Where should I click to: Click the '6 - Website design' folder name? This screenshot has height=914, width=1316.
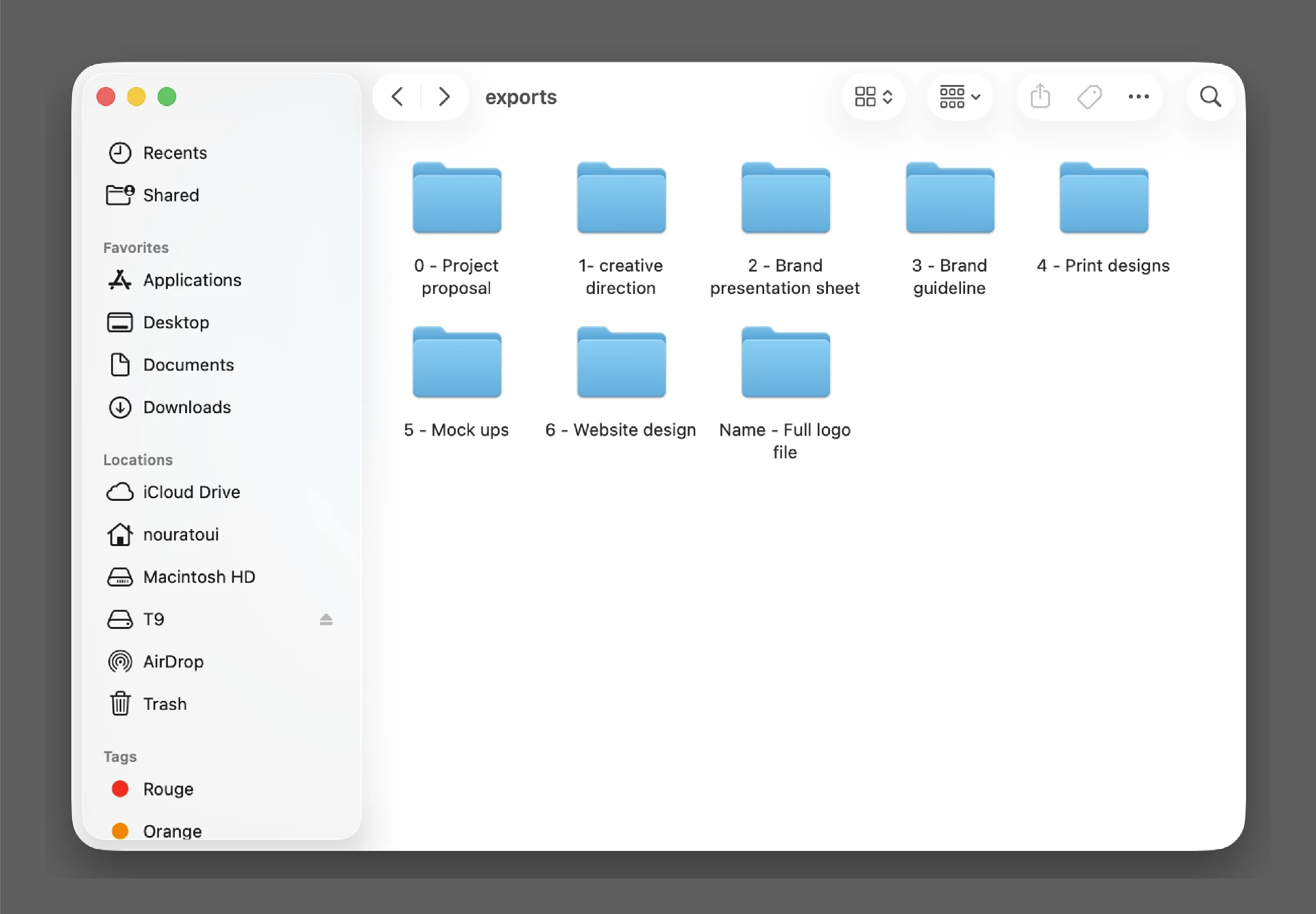click(x=621, y=430)
